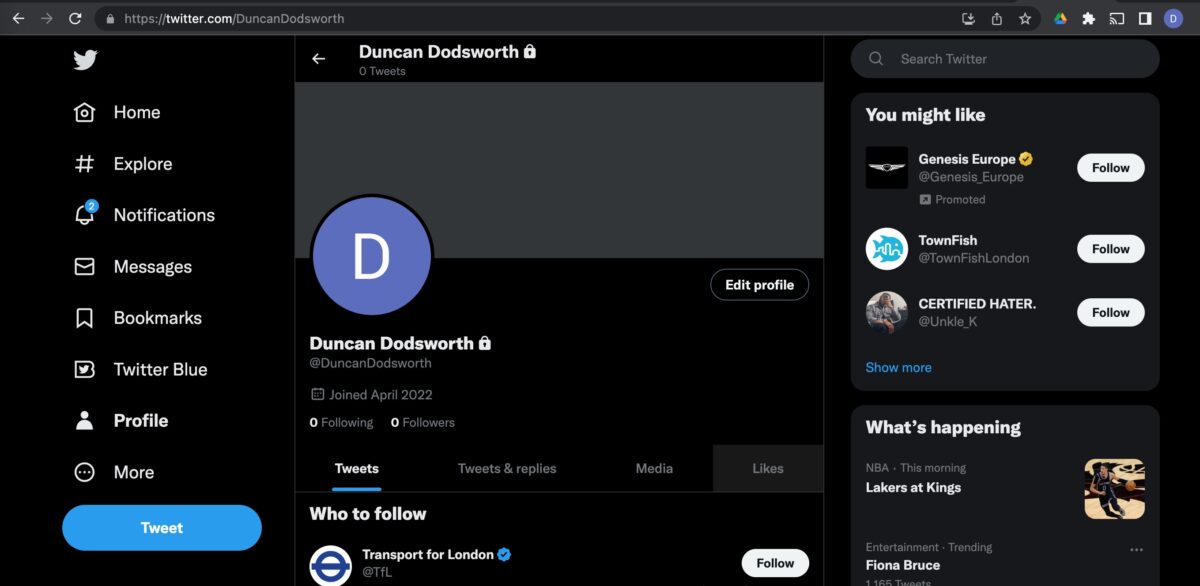1200x586 pixels.
Task: Open the 0 Following list
Action: [x=341, y=423]
